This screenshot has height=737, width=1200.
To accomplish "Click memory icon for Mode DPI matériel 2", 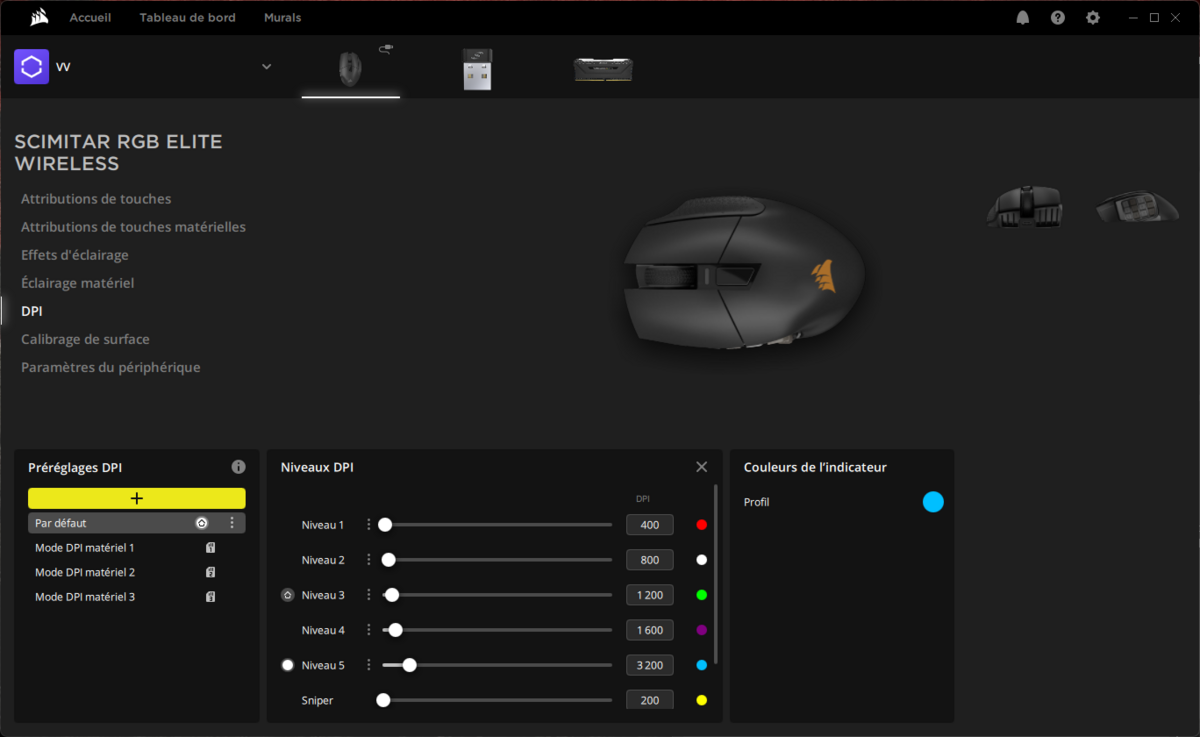I will [x=211, y=573].
